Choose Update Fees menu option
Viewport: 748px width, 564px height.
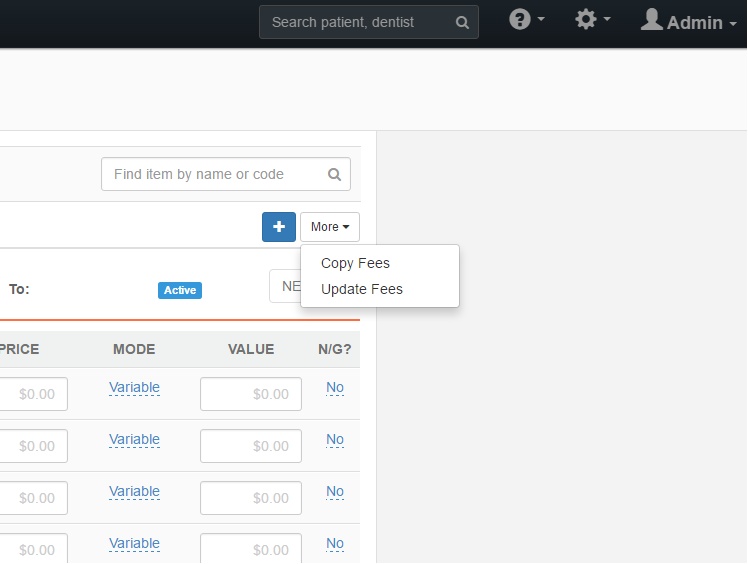click(361, 289)
